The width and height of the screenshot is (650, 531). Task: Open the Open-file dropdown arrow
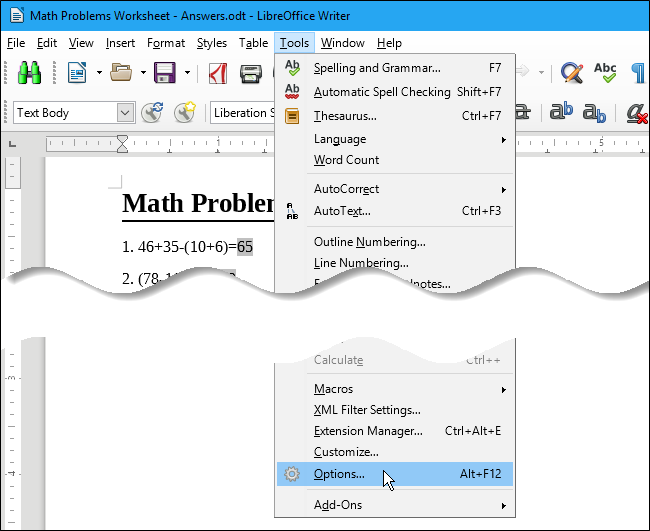pos(143,73)
